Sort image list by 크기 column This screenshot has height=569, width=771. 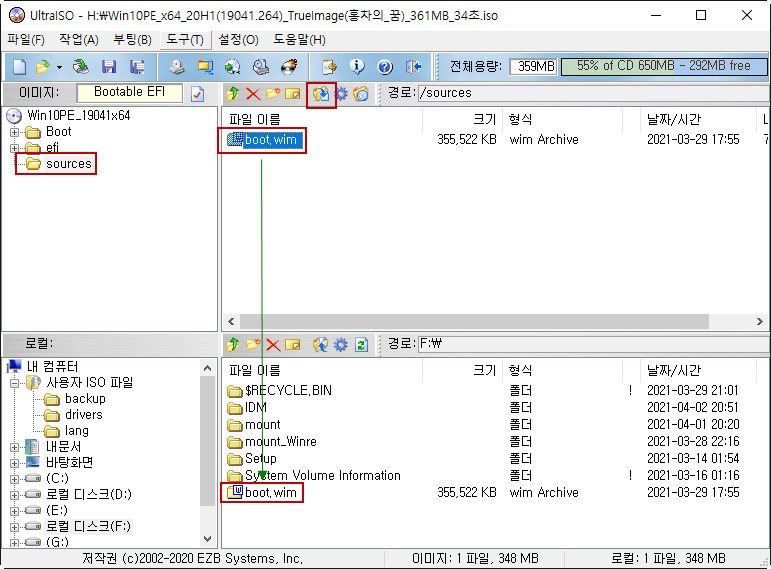(x=463, y=120)
